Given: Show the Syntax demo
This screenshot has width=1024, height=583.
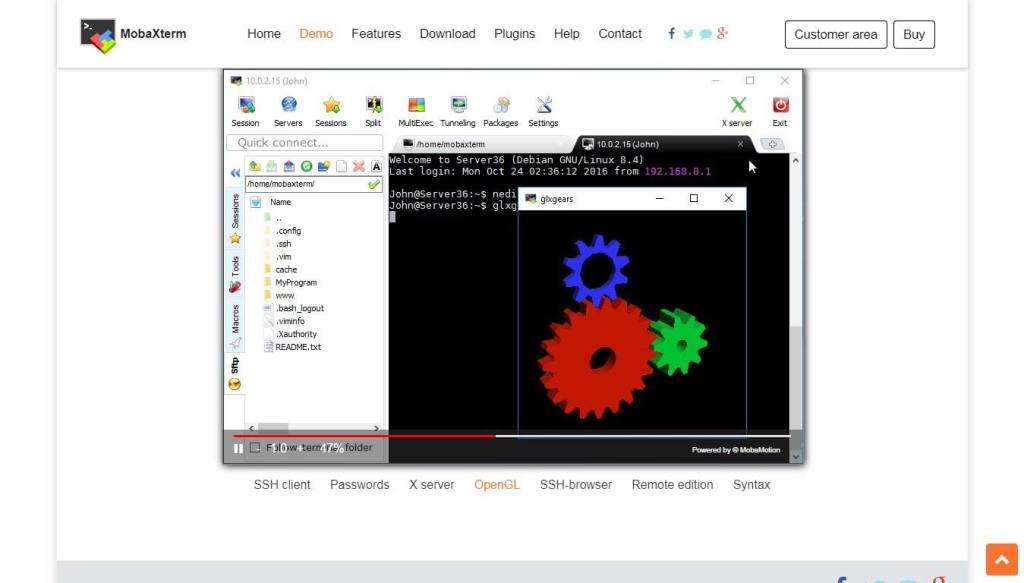Looking at the screenshot, I should (x=752, y=485).
